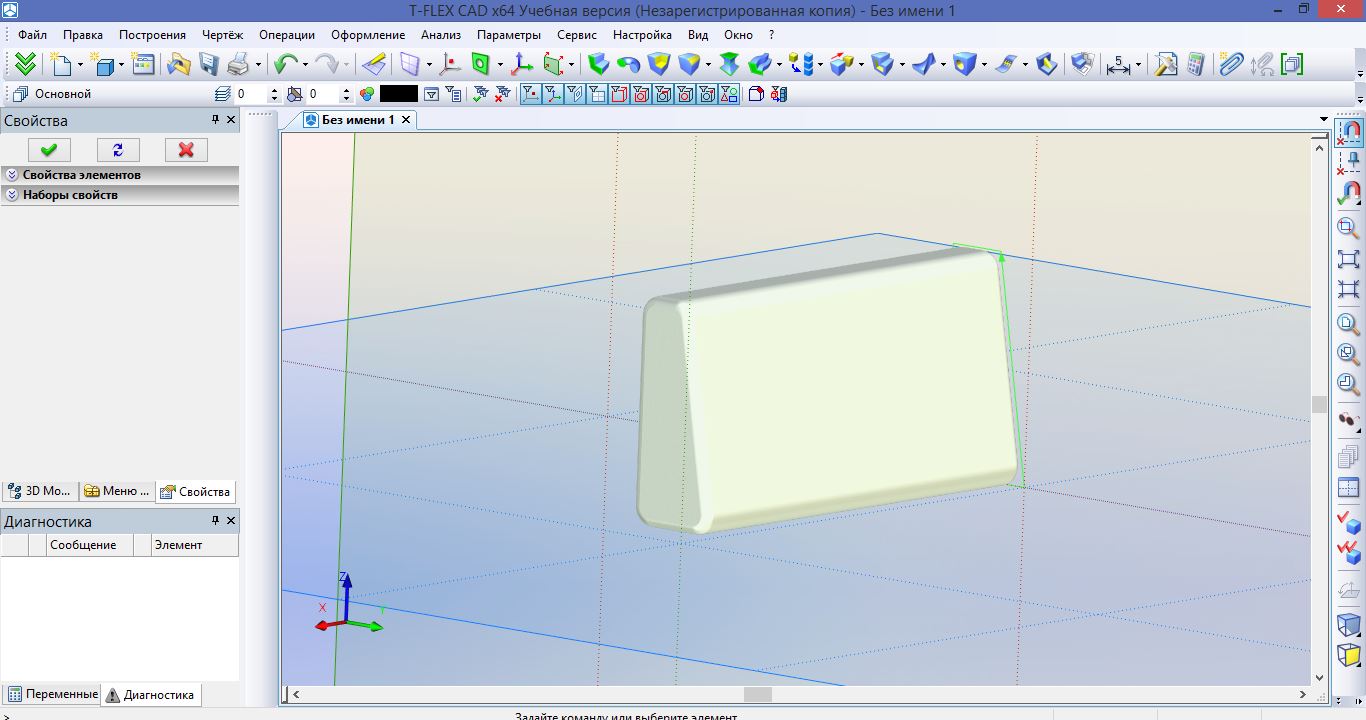The image size is (1366, 720).
Task: Switch to the Меню tab in left panel
Action: [x=117, y=491]
